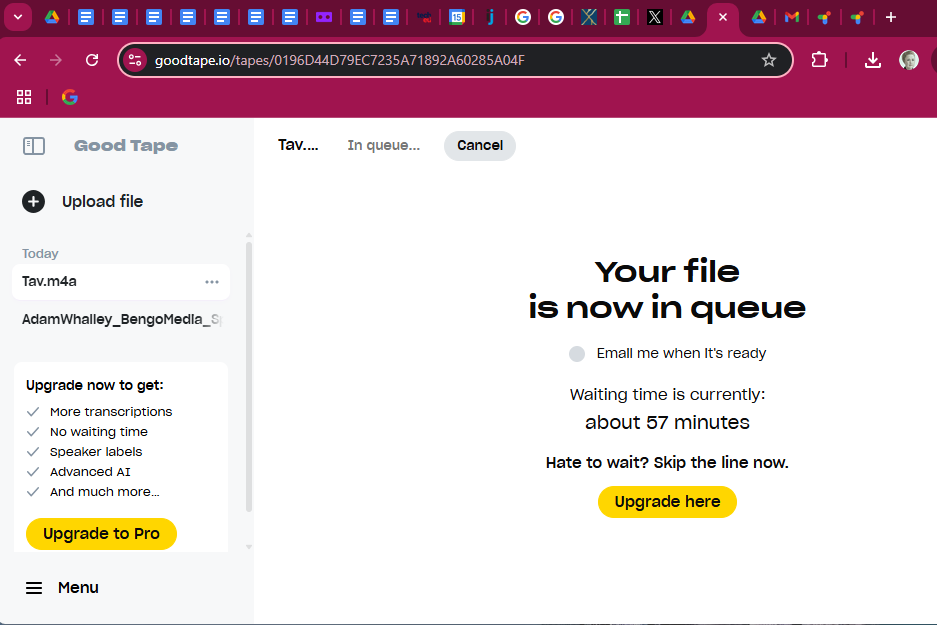
Task: Cancel the queued transcription
Action: pyautogui.click(x=480, y=145)
